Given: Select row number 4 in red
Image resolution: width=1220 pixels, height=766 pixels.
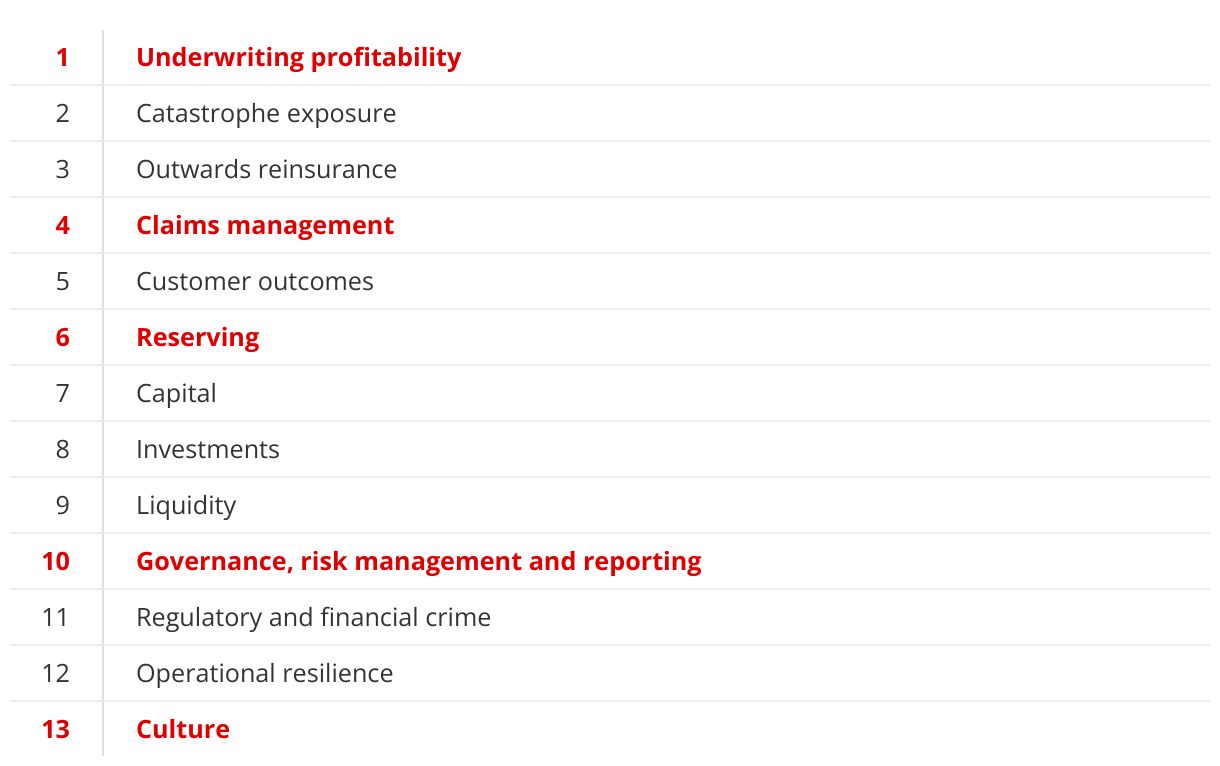Looking at the screenshot, I should tap(63, 225).
